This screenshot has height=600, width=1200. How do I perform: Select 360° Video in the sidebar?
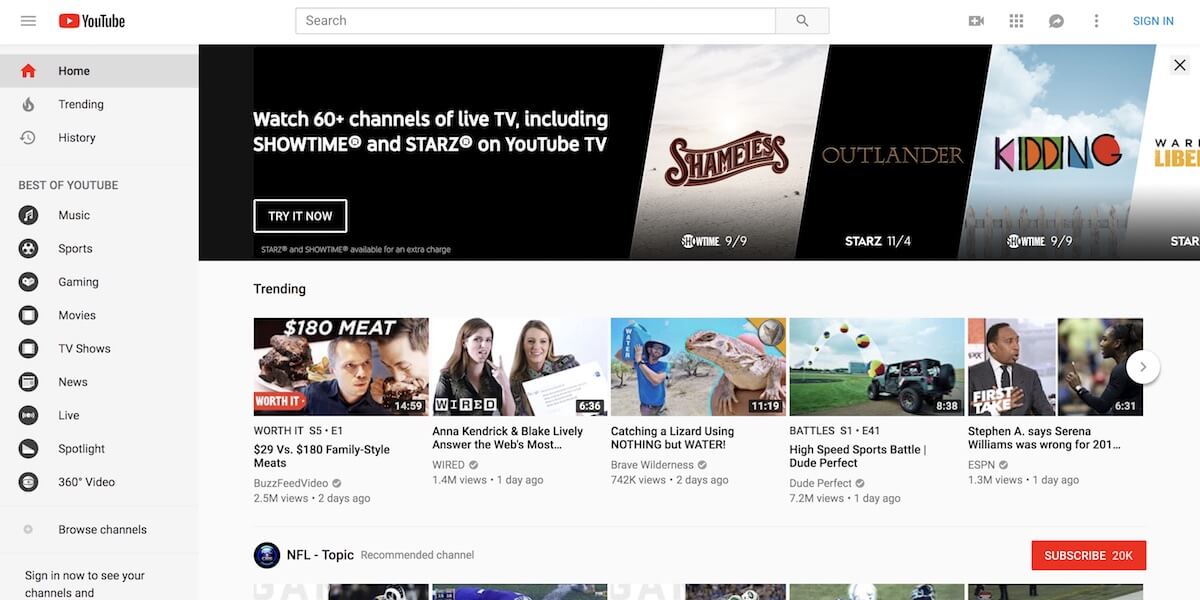click(87, 482)
